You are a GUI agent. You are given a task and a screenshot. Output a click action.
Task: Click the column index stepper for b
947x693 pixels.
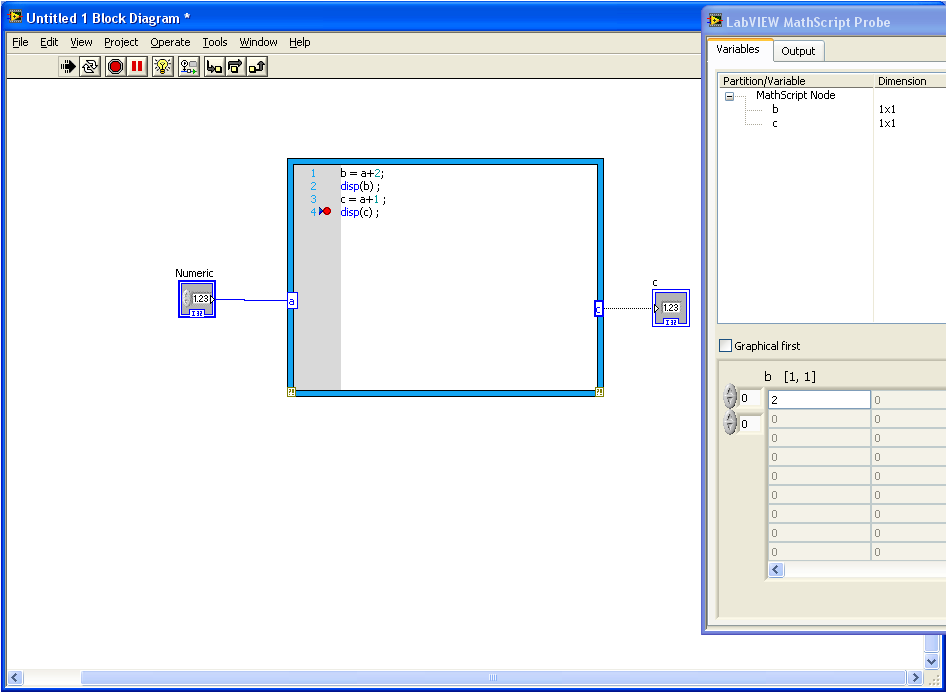point(730,424)
